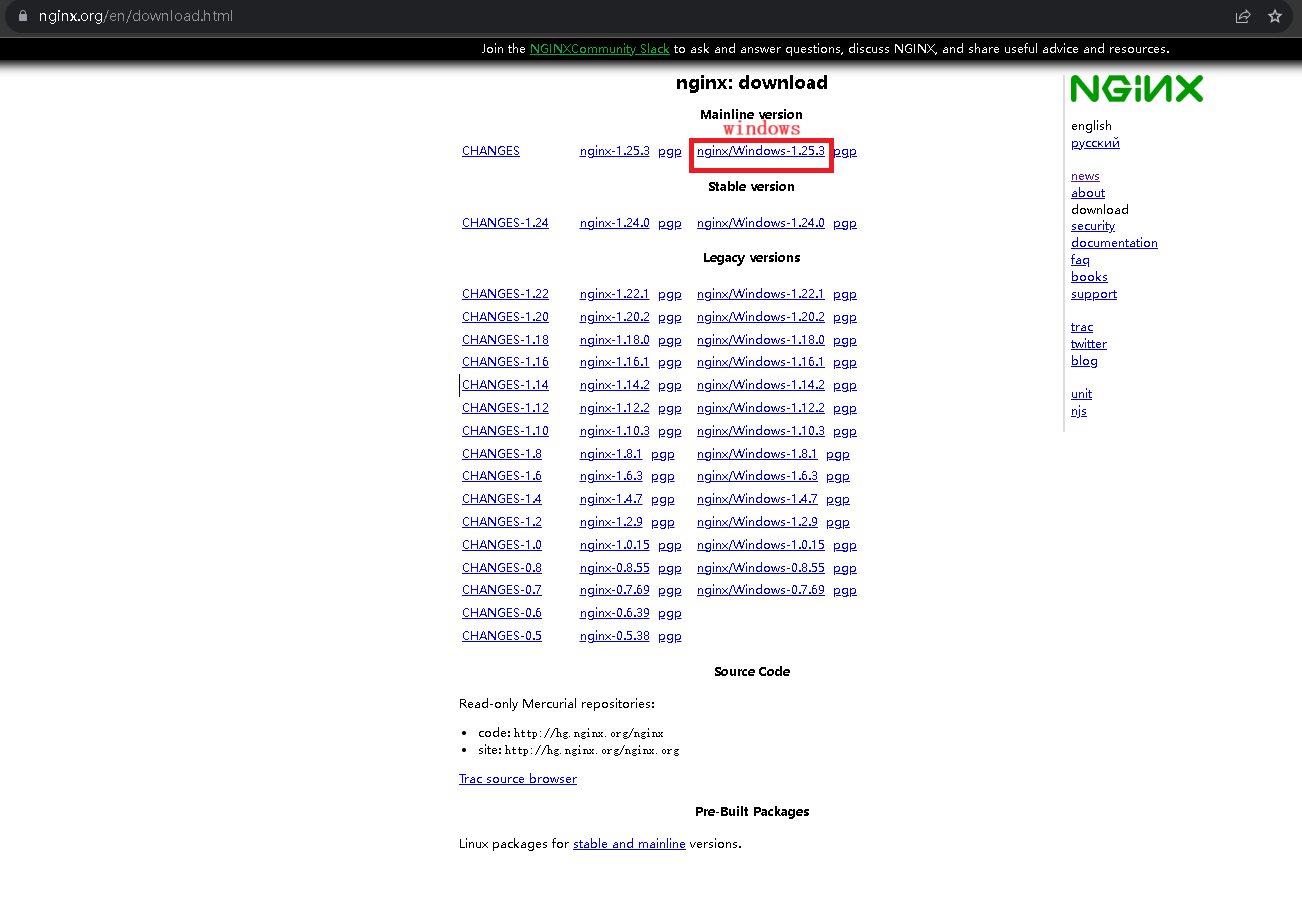Click the 'Legacy versions' heading text
The image size is (1302, 915).
(752, 258)
